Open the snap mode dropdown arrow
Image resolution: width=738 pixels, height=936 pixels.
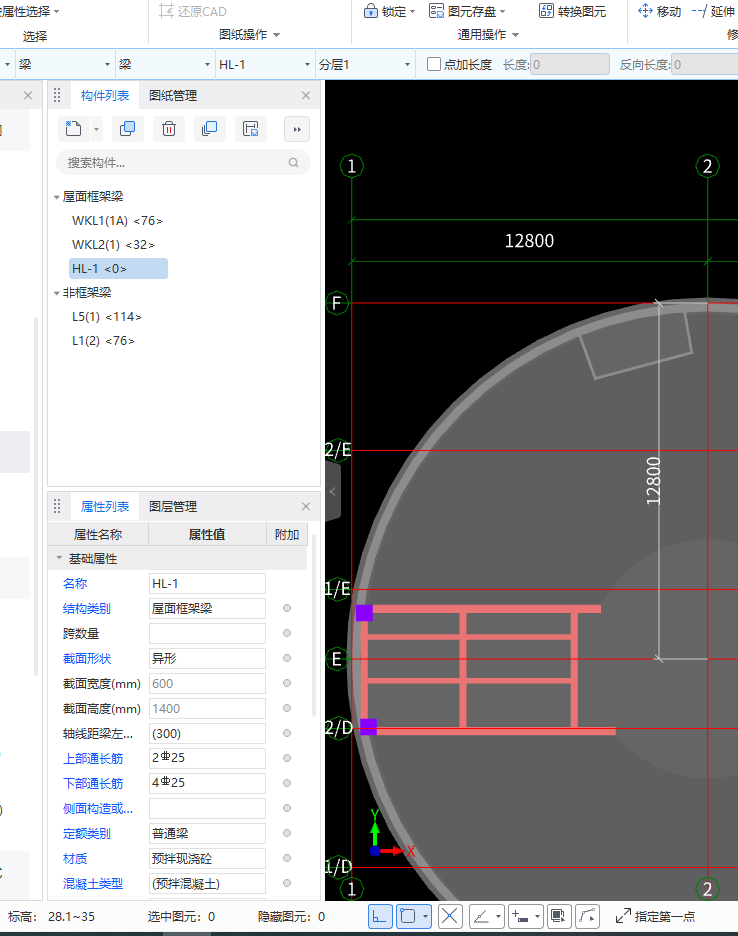(x=425, y=916)
